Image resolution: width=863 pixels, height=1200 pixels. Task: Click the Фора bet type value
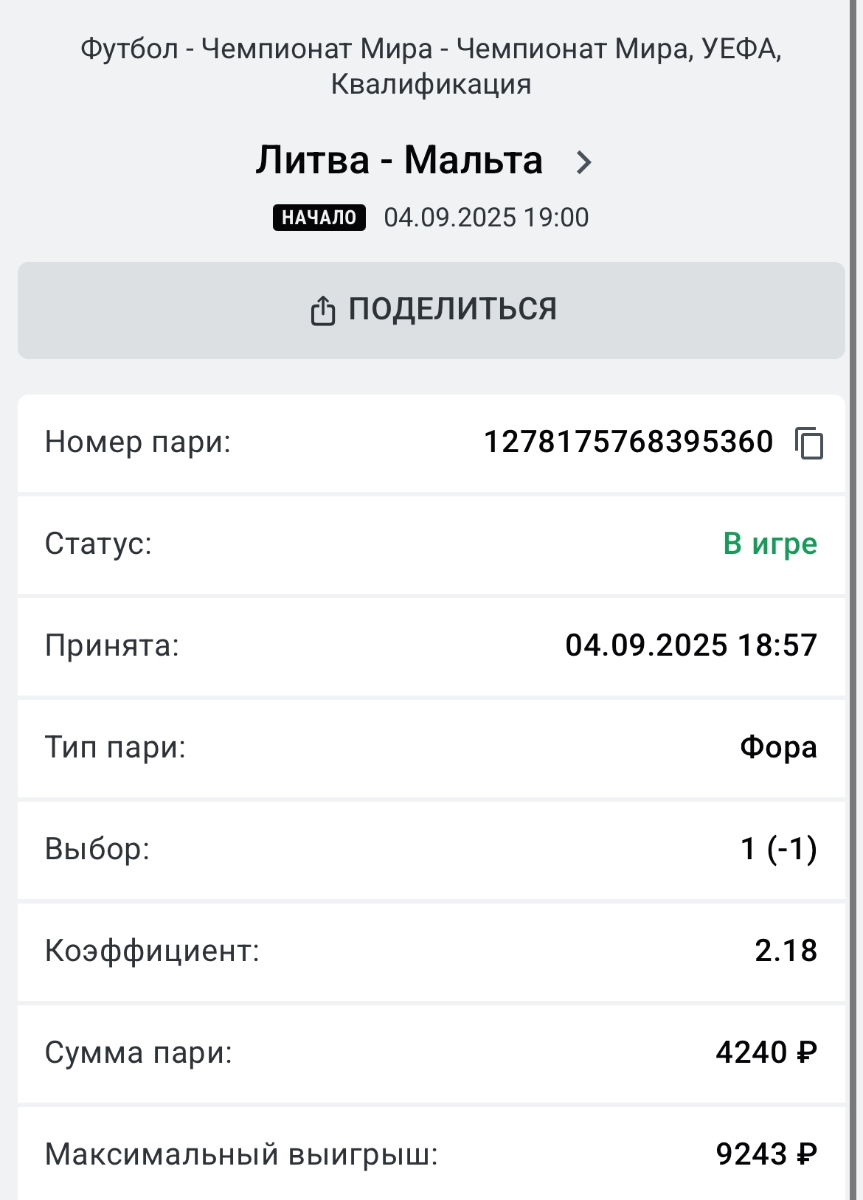point(778,747)
